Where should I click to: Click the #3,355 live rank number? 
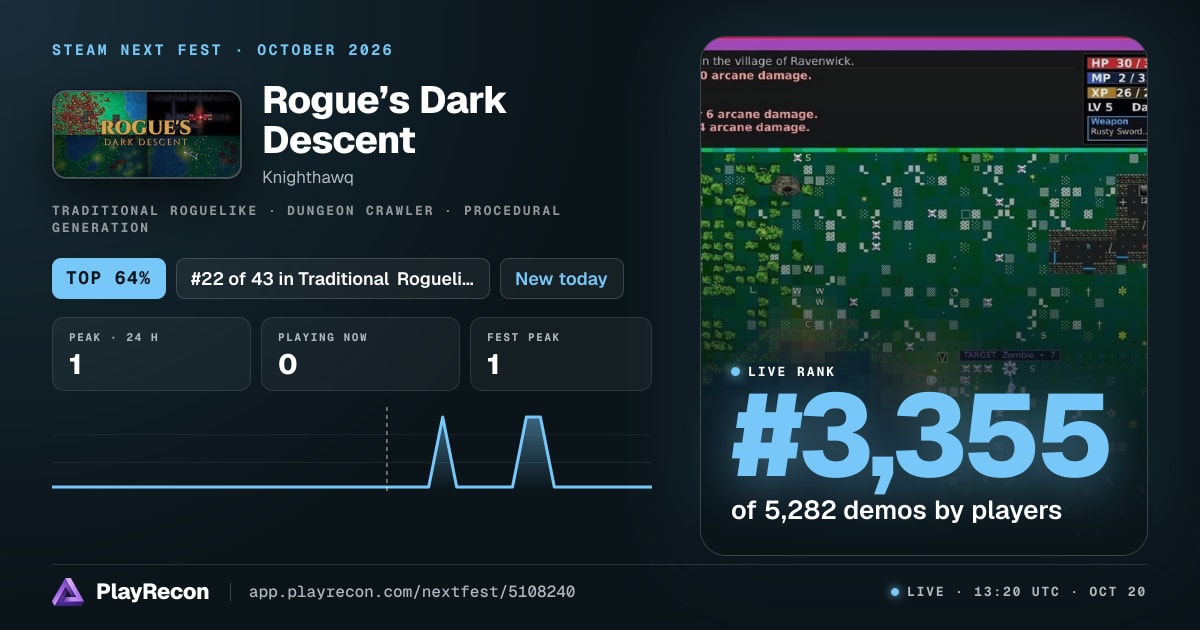(x=920, y=437)
